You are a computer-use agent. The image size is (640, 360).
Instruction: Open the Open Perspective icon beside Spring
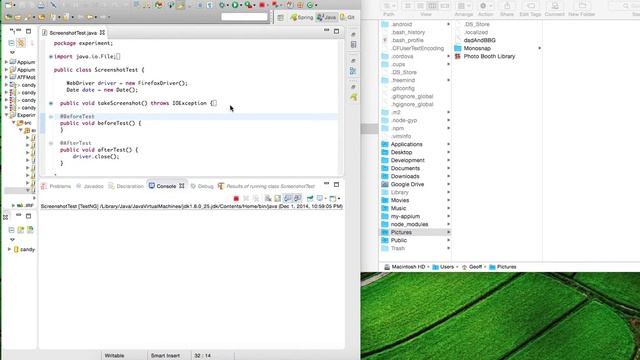tap(280, 18)
